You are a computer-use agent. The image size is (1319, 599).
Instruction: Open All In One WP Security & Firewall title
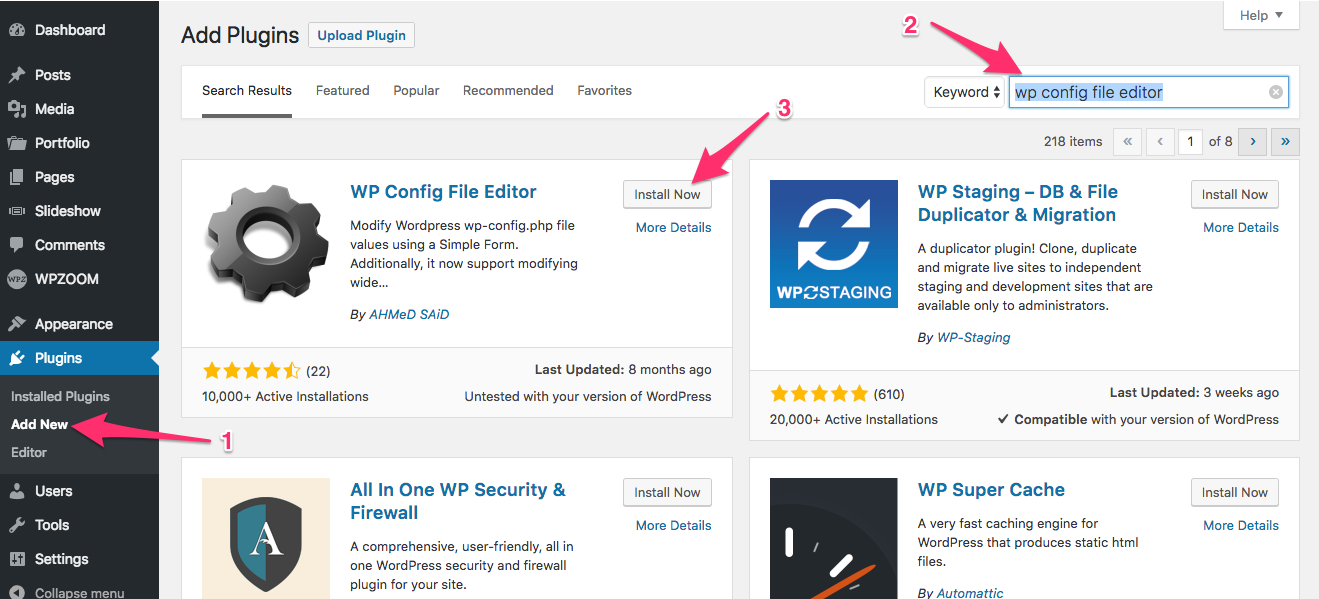[458, 501]
